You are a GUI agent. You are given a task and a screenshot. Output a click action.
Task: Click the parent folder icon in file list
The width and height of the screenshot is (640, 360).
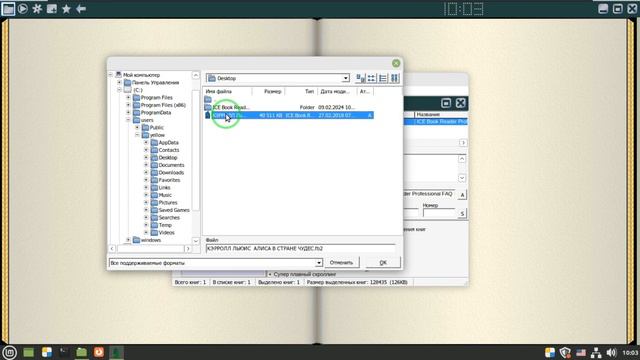pos(208,99)
